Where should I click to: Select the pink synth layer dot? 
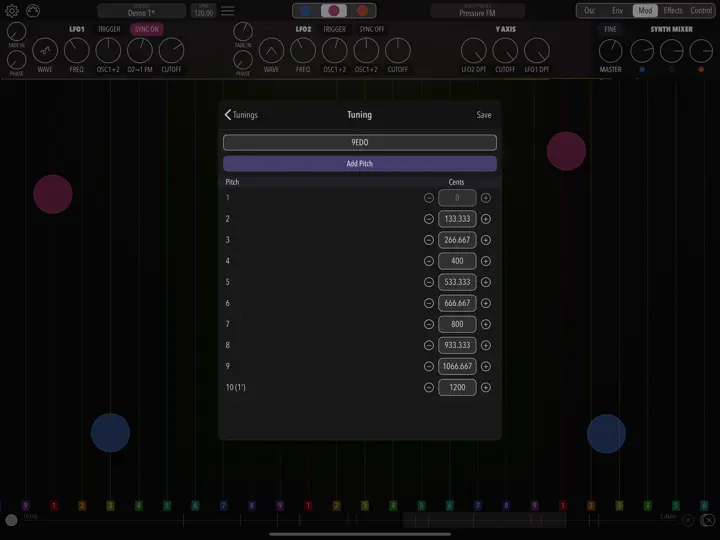click(334, 11)
